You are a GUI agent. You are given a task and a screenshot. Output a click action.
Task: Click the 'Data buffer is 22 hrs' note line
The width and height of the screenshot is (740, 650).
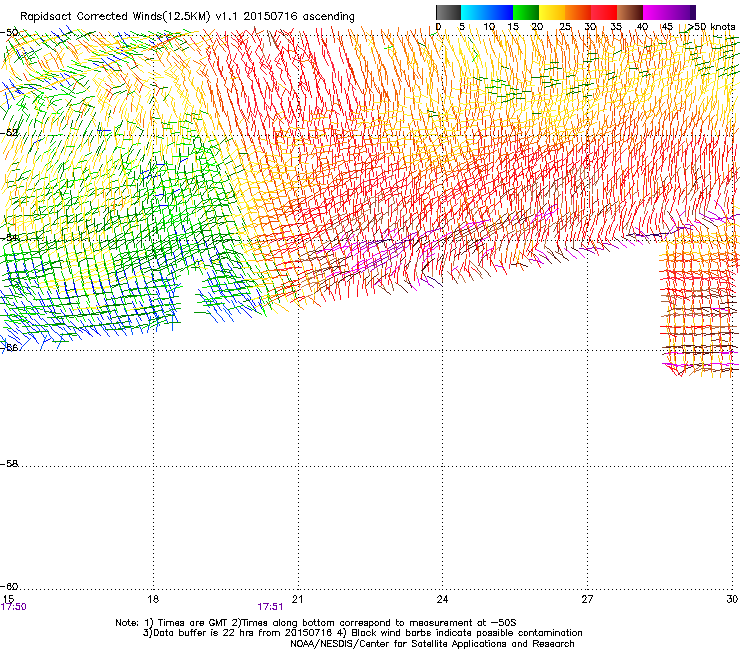pyautogui.click(x=362, y=633)
